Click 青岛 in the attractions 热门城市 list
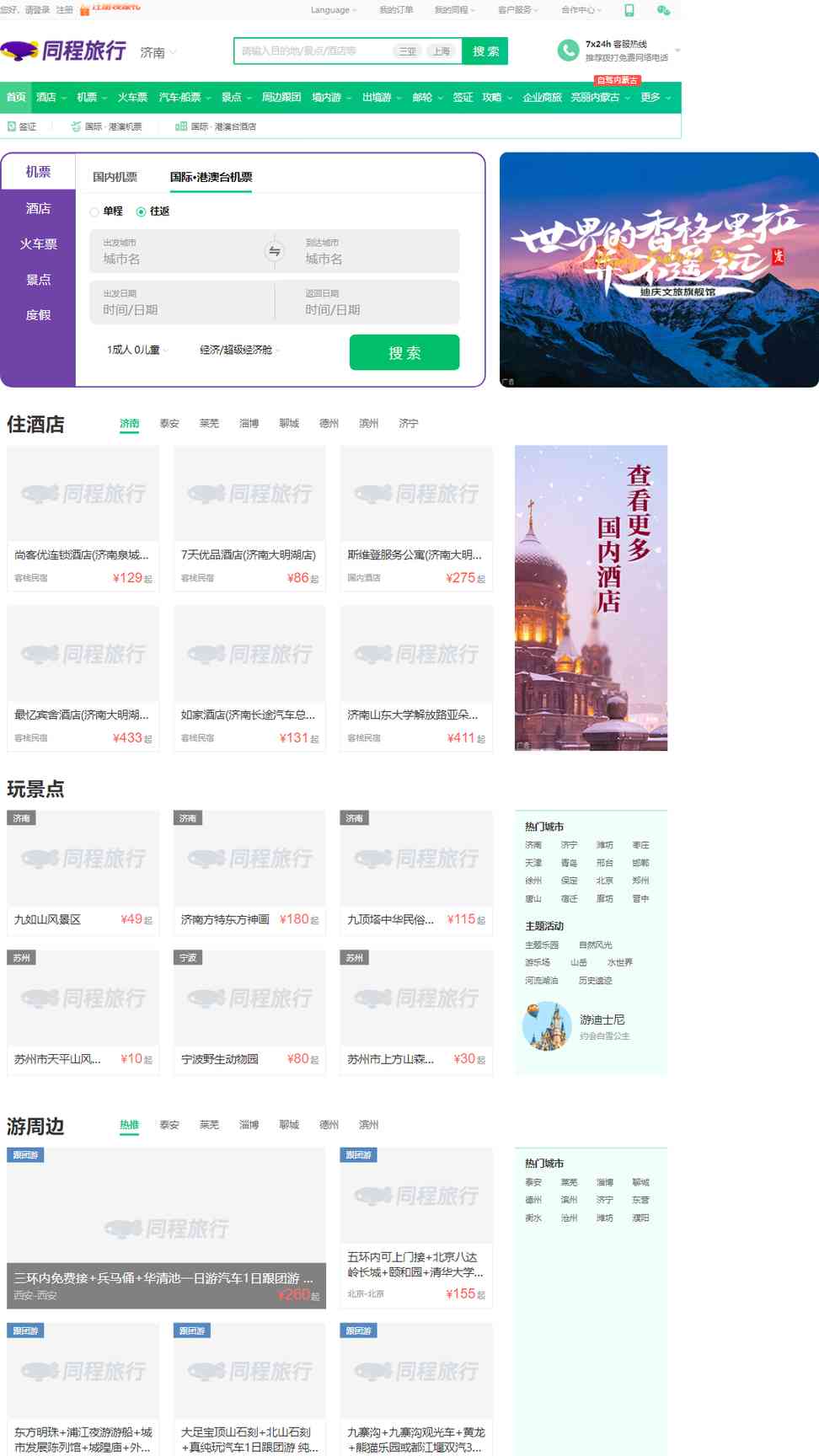Image resolution: width=819 pixels, height=1456 pixels. coord(570,863)
